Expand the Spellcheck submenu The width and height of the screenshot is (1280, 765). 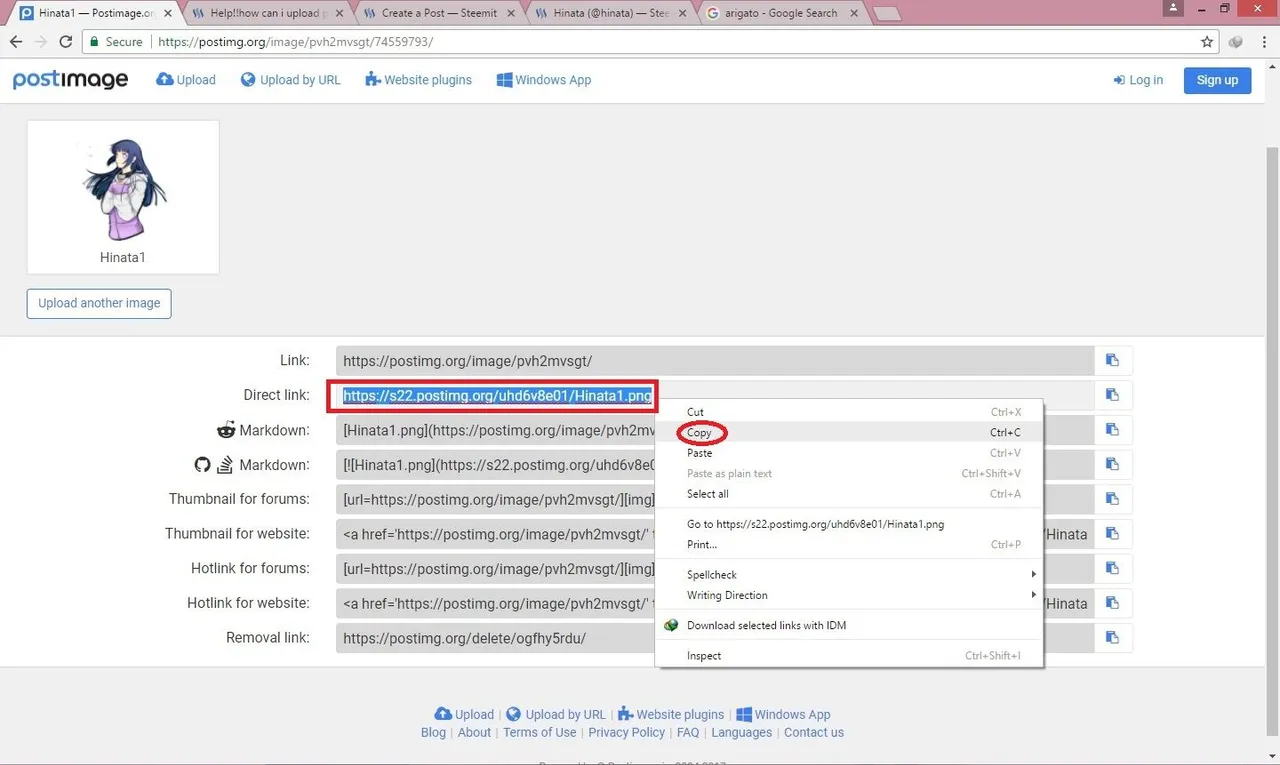849,575
